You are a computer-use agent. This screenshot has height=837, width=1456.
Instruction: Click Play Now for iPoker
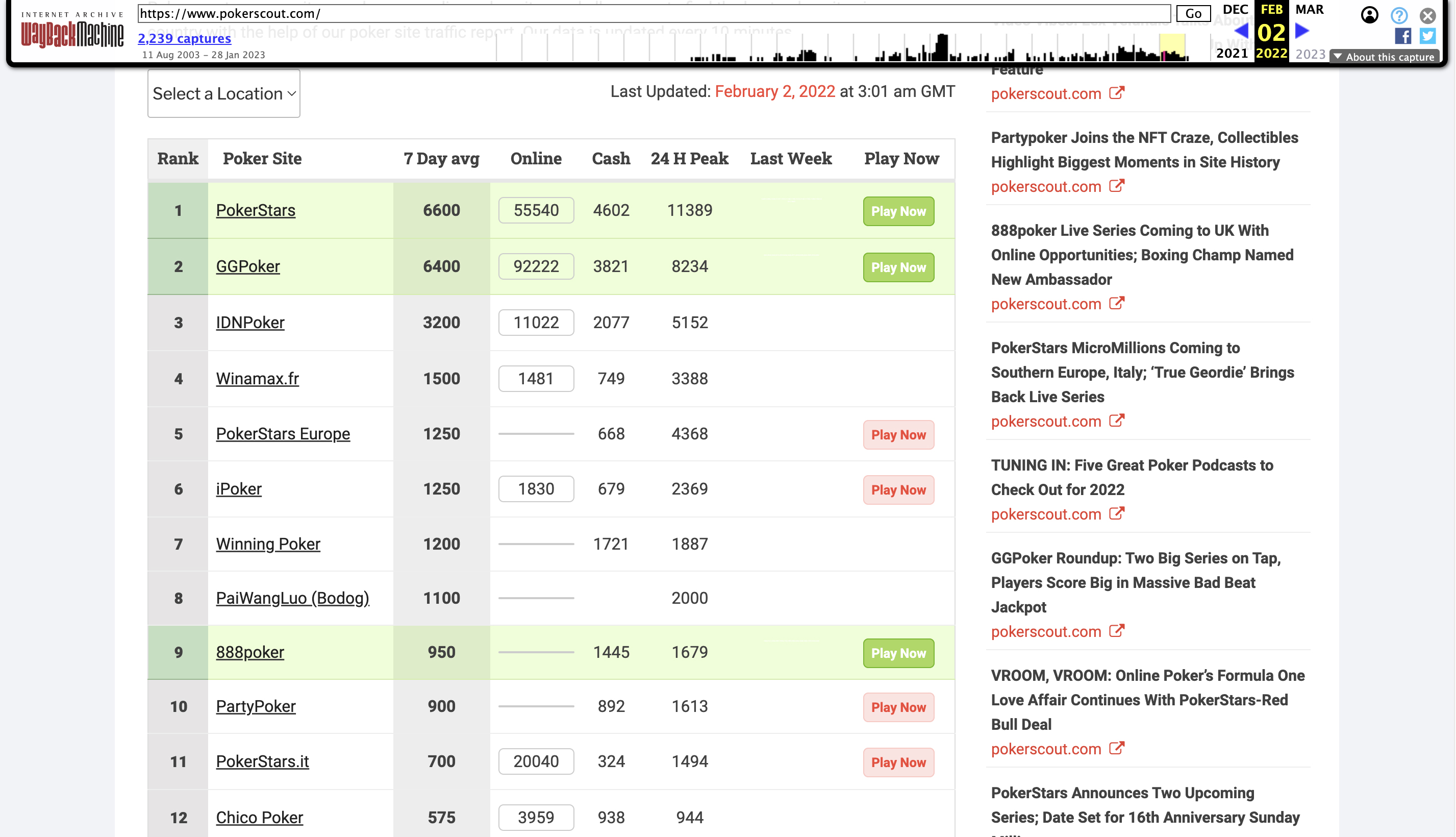click(x=898, y=490)
